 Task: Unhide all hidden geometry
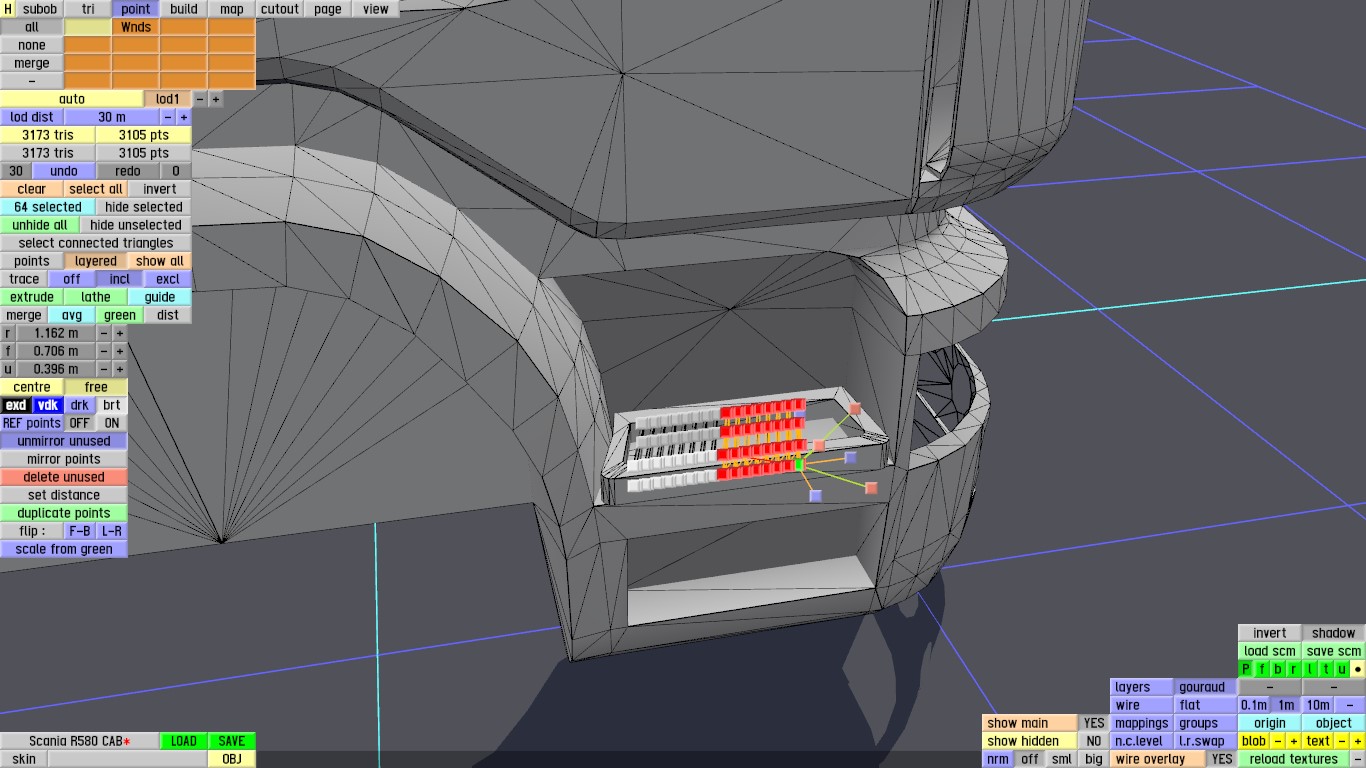40,225
